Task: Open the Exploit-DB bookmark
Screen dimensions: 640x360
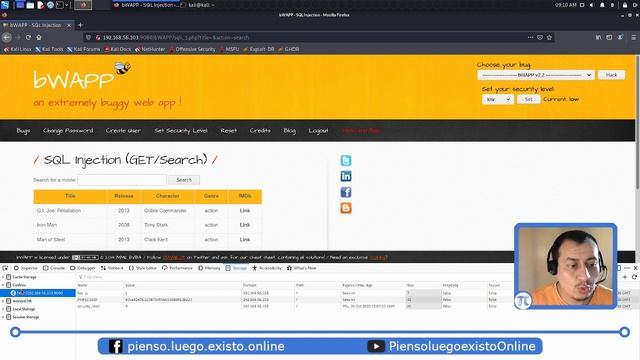Action: (x=259, y=49)
